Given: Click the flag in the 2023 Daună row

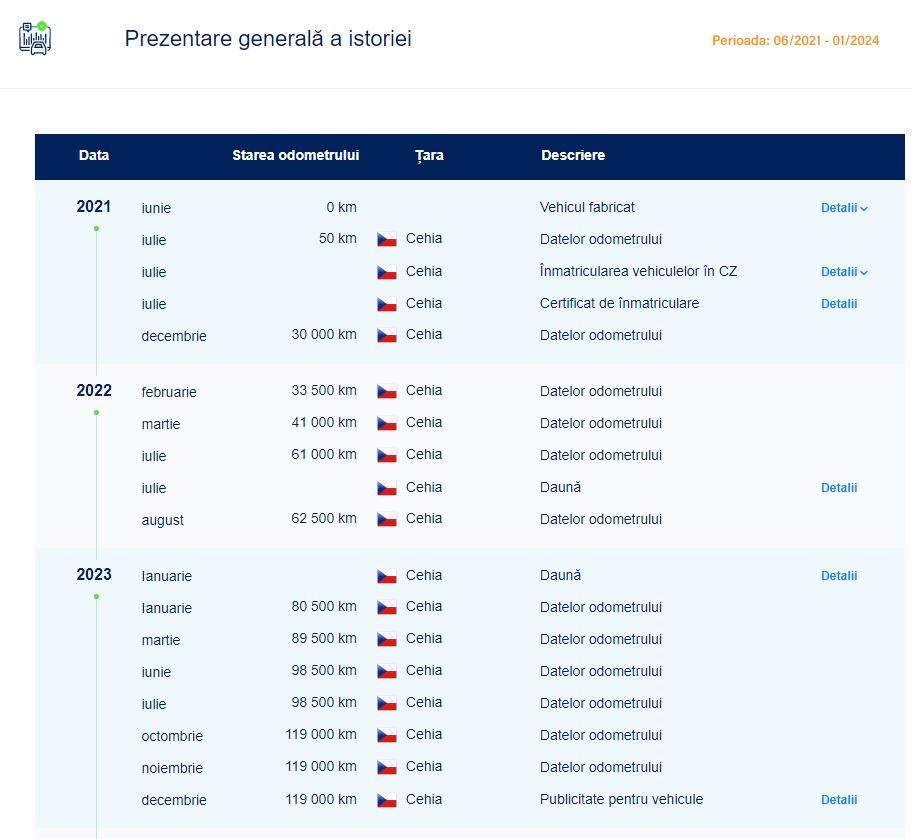Looking at the screenshot, I should point(387,575).
